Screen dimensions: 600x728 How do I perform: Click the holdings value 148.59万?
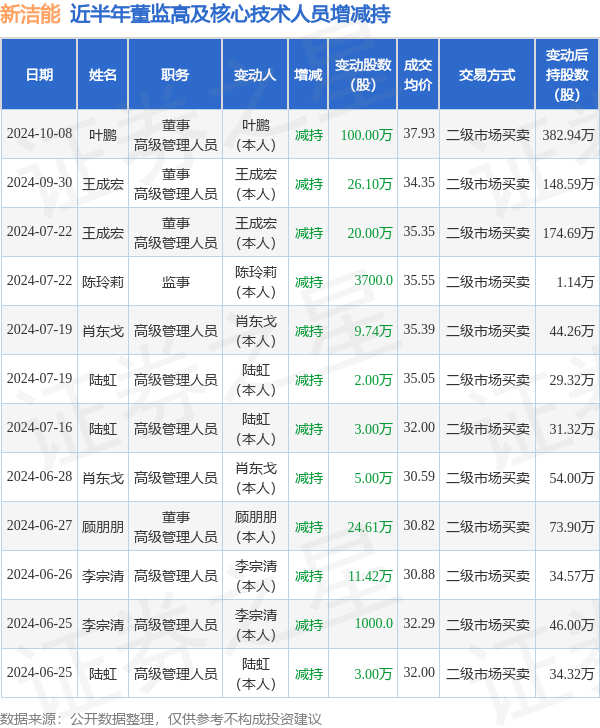click(568, 184)
